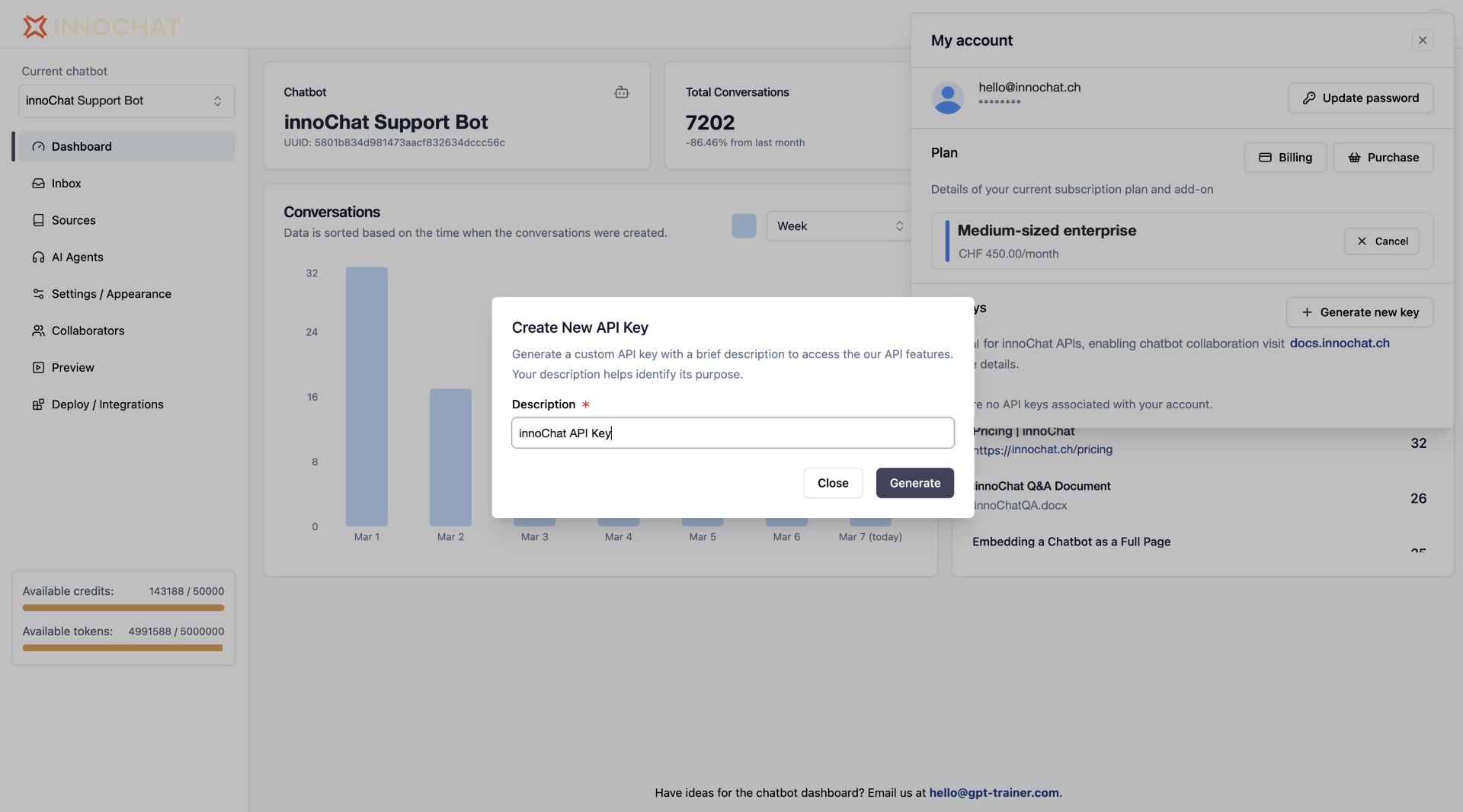Click Mar 7 (today) axis label

click(x=870, y=537)
